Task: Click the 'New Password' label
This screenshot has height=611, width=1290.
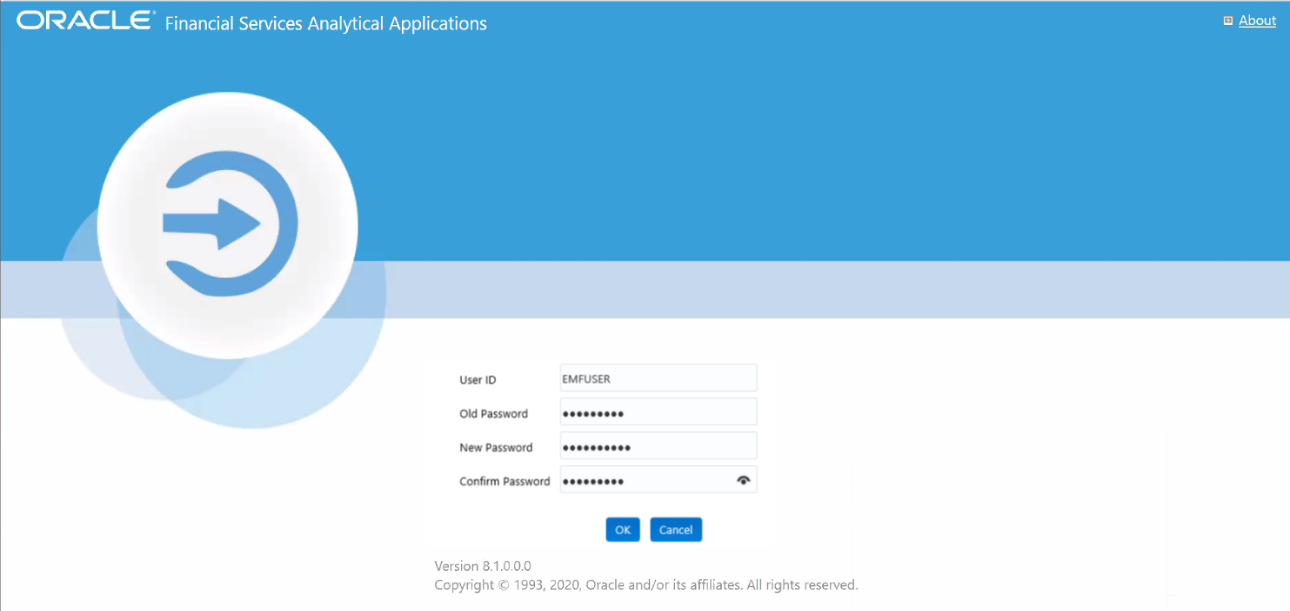Action: (496, 448)
